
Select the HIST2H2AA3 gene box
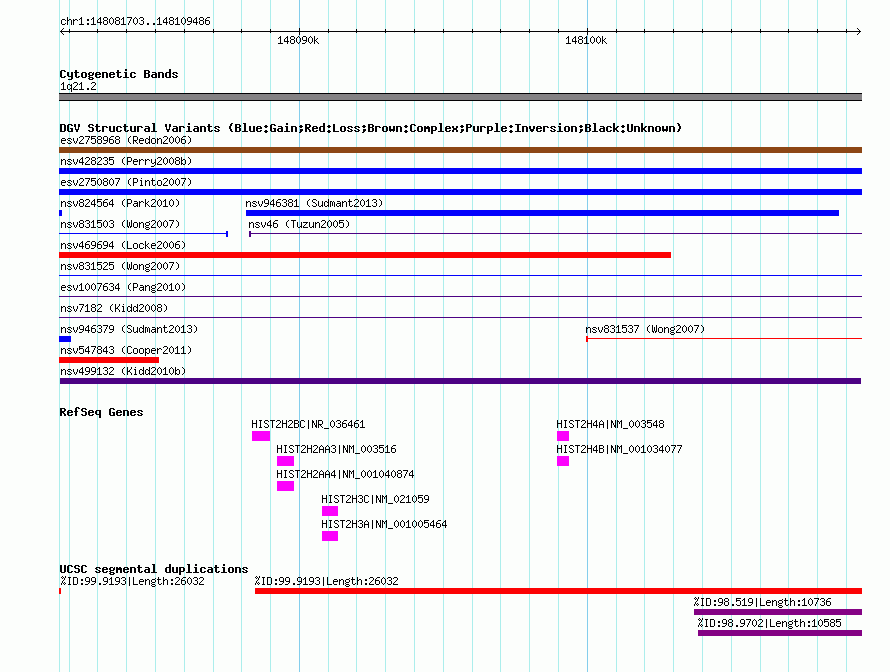[x=286, y=461]
